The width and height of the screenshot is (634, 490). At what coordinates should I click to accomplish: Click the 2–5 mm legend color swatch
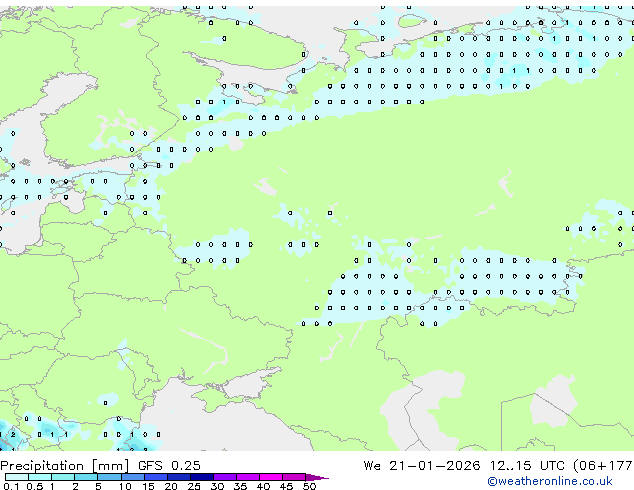point(86,477)
